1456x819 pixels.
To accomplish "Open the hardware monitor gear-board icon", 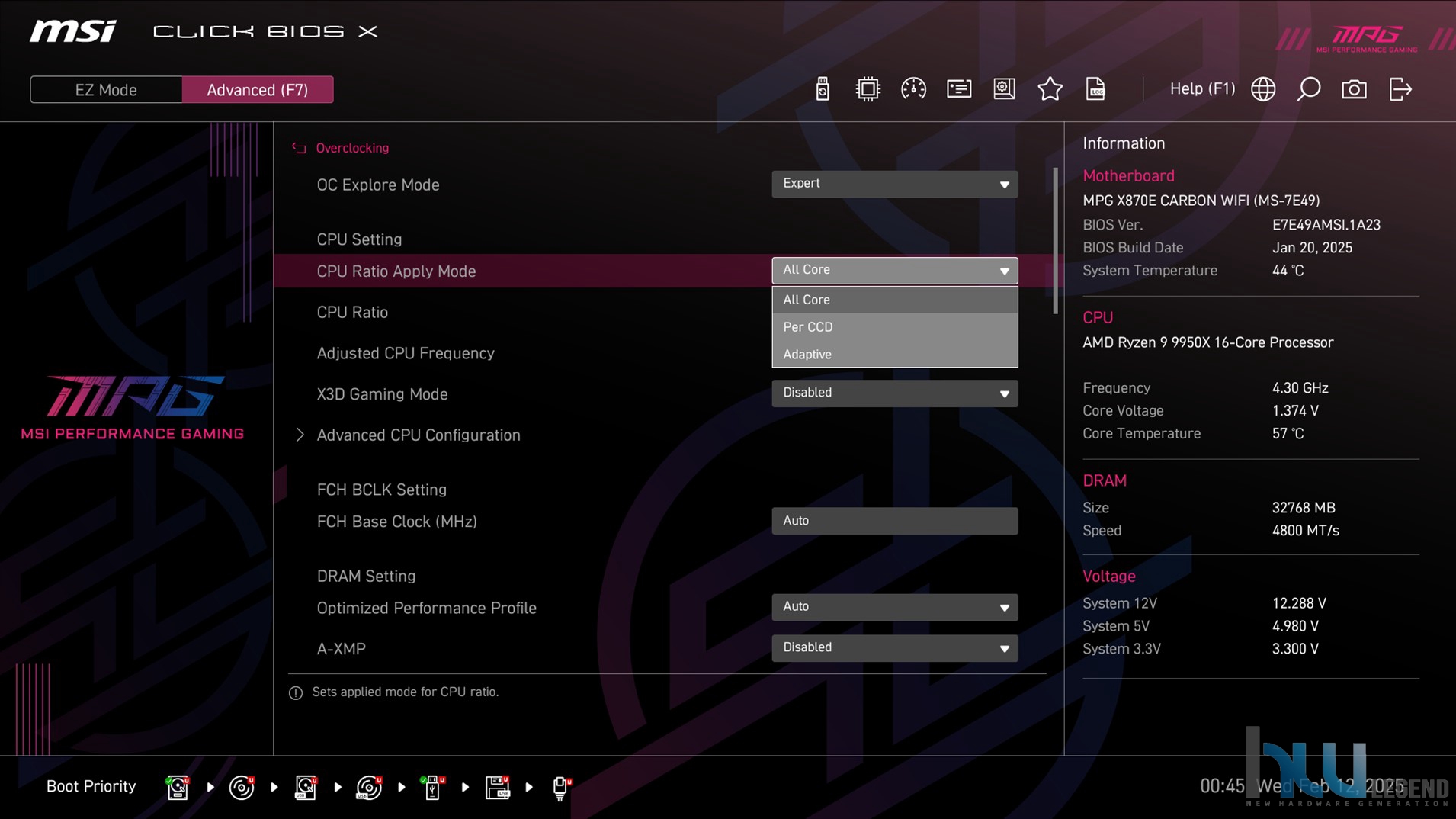I will point(1004,89).
